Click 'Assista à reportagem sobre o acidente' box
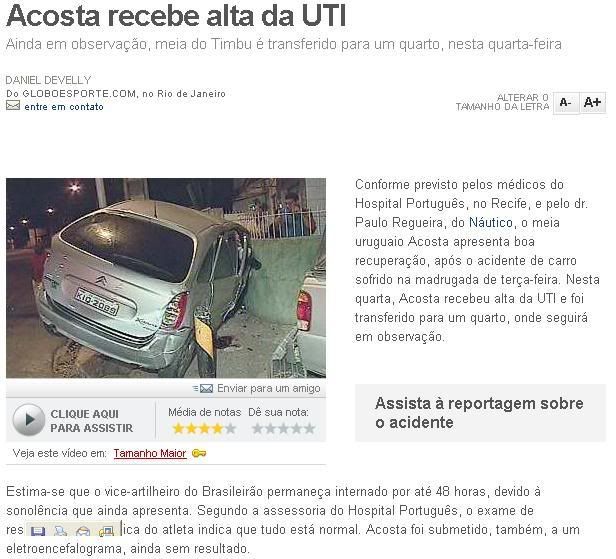 480,413
